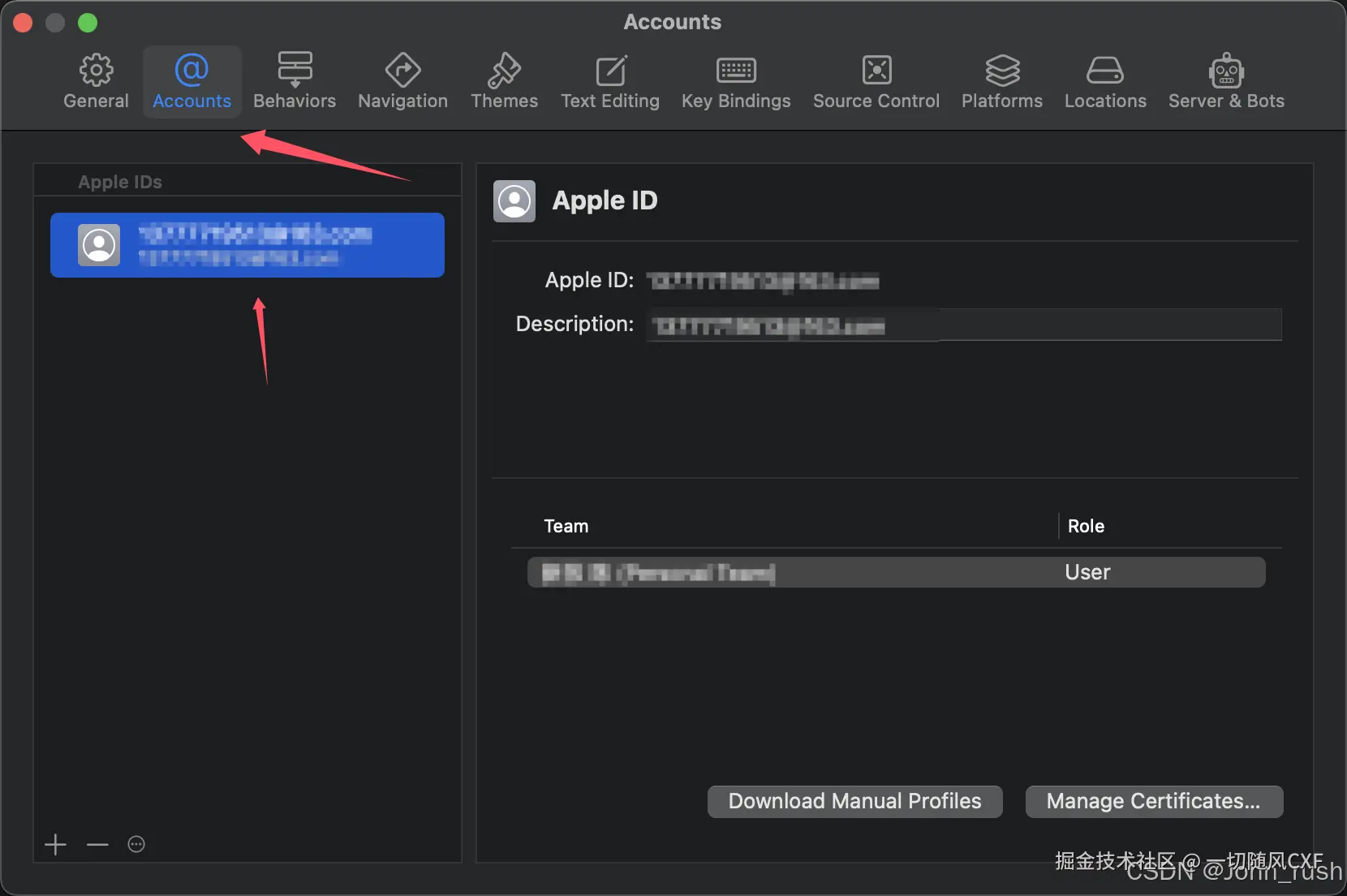Open the more options ellipsis icon

(136, 844)
